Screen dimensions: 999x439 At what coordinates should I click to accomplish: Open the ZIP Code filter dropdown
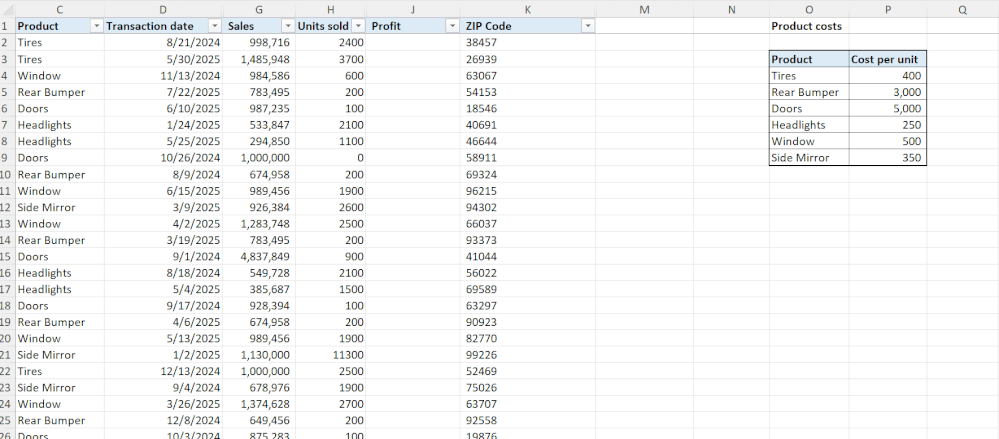[x=588, y=26]
